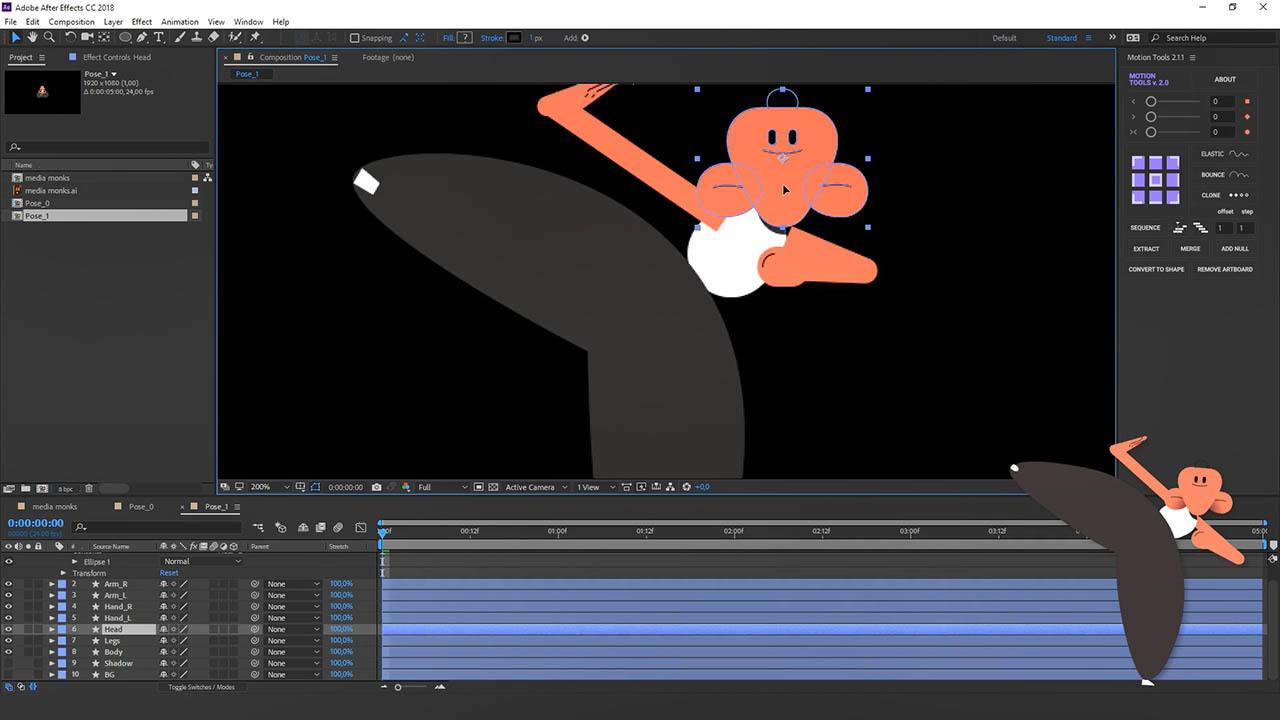
Task: Click the Motion Tools bounce curve icon
Action: (1239, 175)
